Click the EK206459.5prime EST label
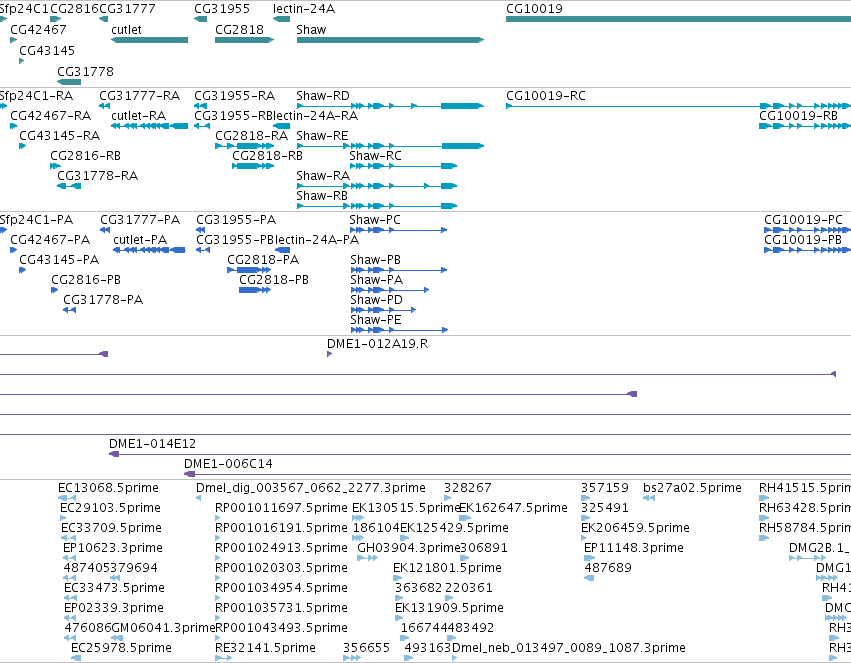This screenshot has width=851, height=663. click(x=636, y=528)
